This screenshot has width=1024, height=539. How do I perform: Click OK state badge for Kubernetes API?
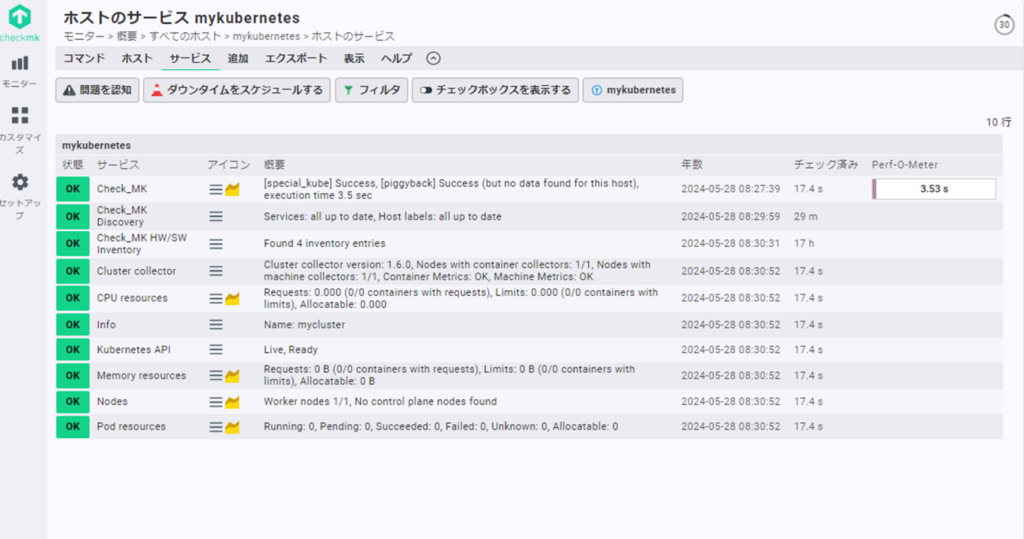point(72,350)
